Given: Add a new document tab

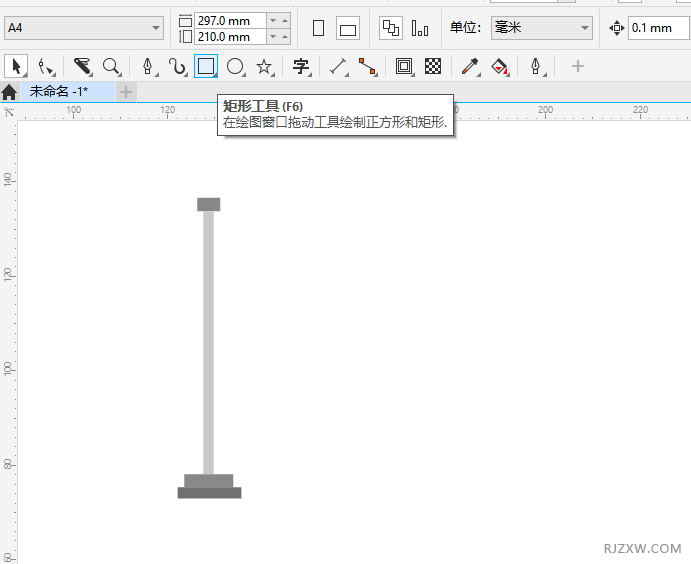Looking at the screenshot, I should 126,92.
